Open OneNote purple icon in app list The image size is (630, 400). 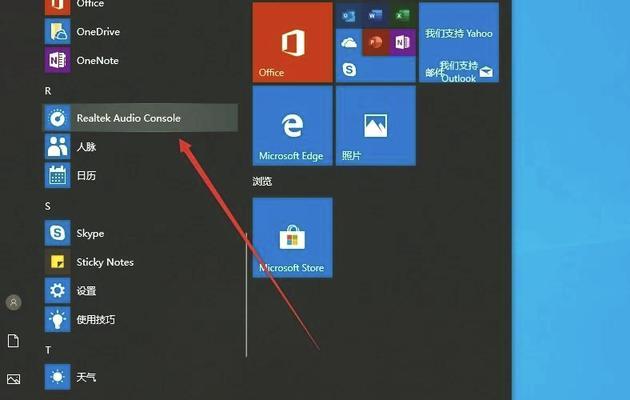click(57, 60)
